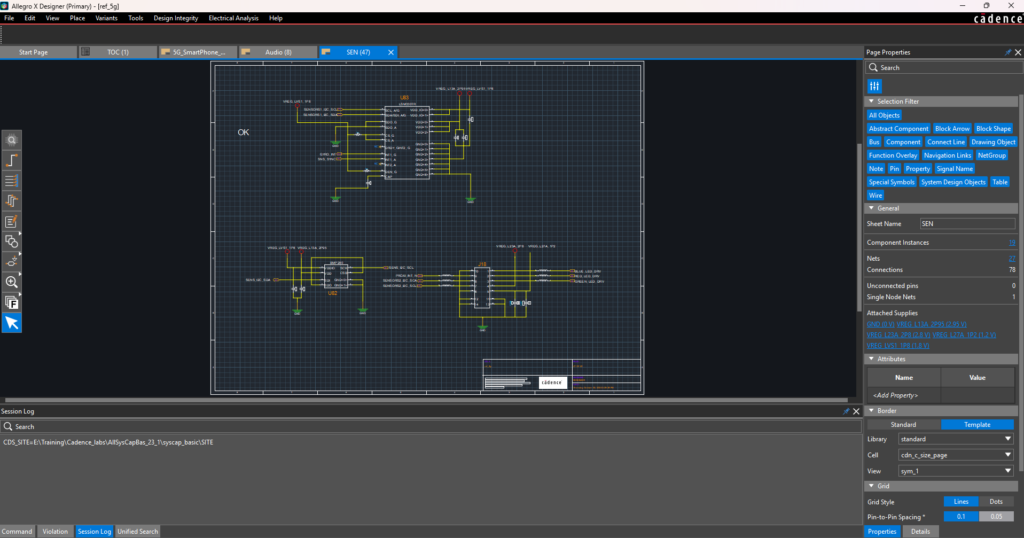Collapse the Selection Filter section
This screenshot has width=1024, height=538.
coord(870,101)
